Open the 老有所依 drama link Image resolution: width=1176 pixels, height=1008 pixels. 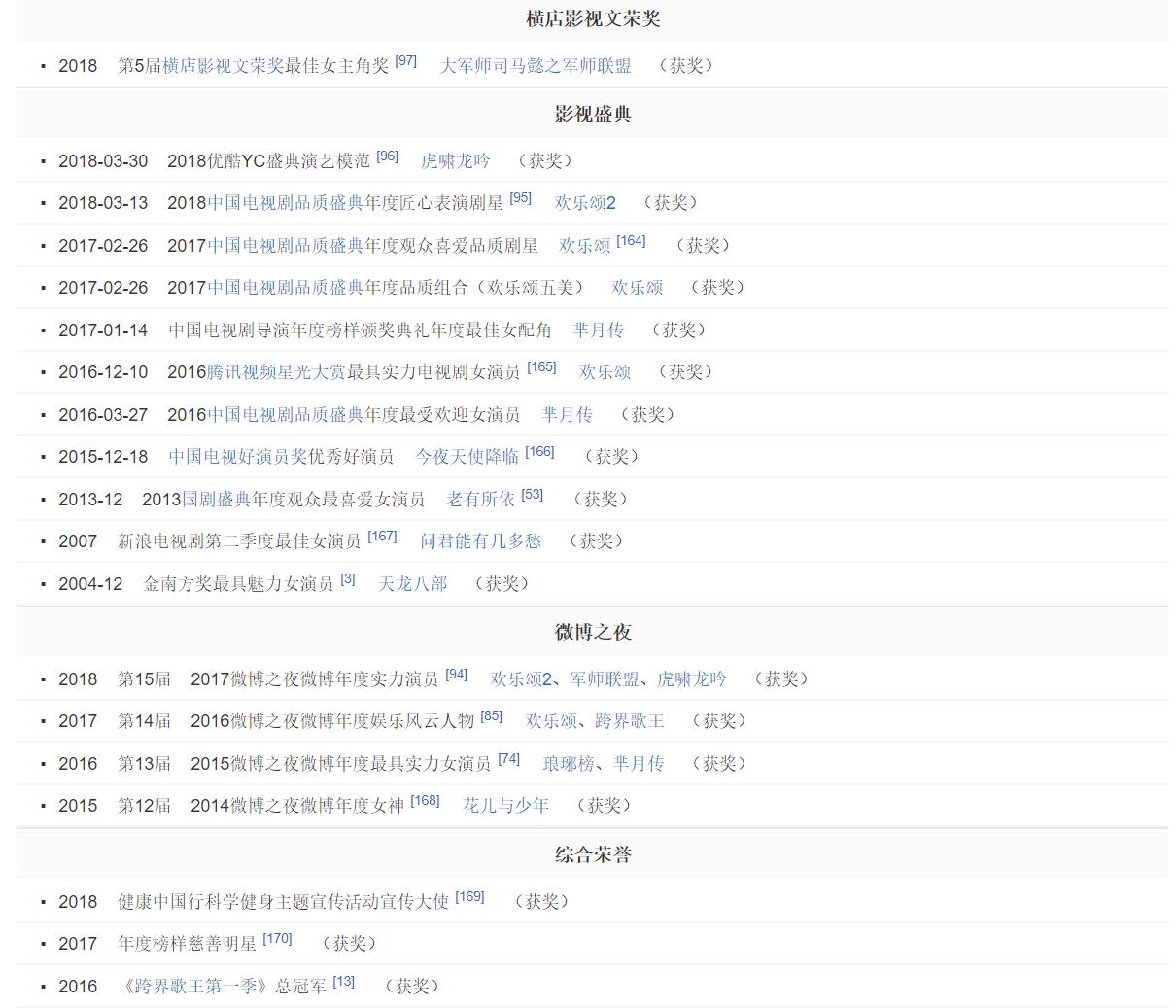pyautogui.click(x=481, y=499)
